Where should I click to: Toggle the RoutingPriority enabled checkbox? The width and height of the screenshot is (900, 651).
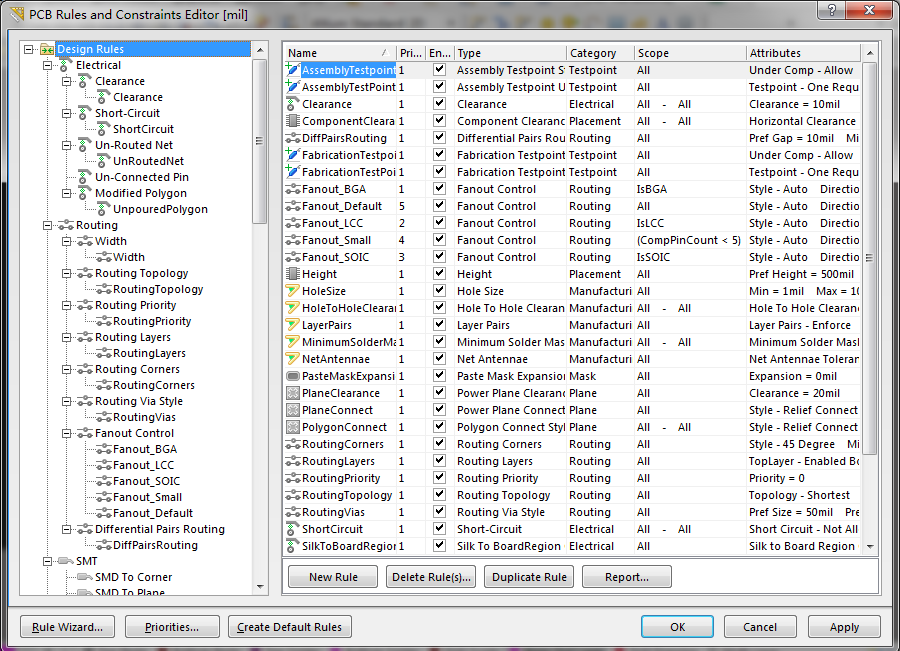(x=439, y=478)
